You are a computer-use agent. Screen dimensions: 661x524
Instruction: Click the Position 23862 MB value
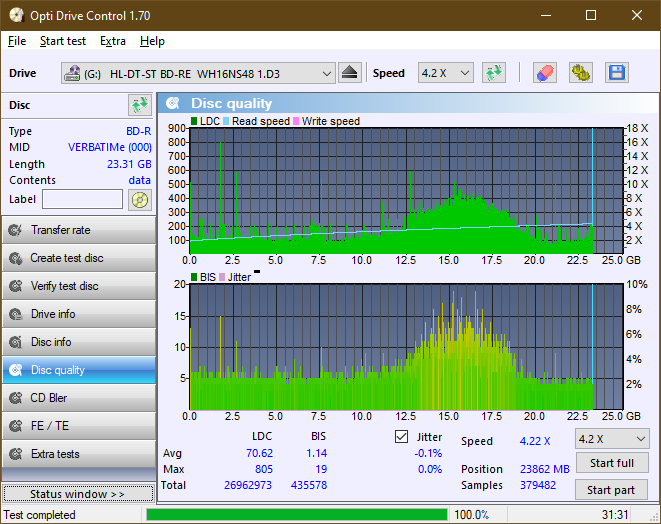point(545,469)
